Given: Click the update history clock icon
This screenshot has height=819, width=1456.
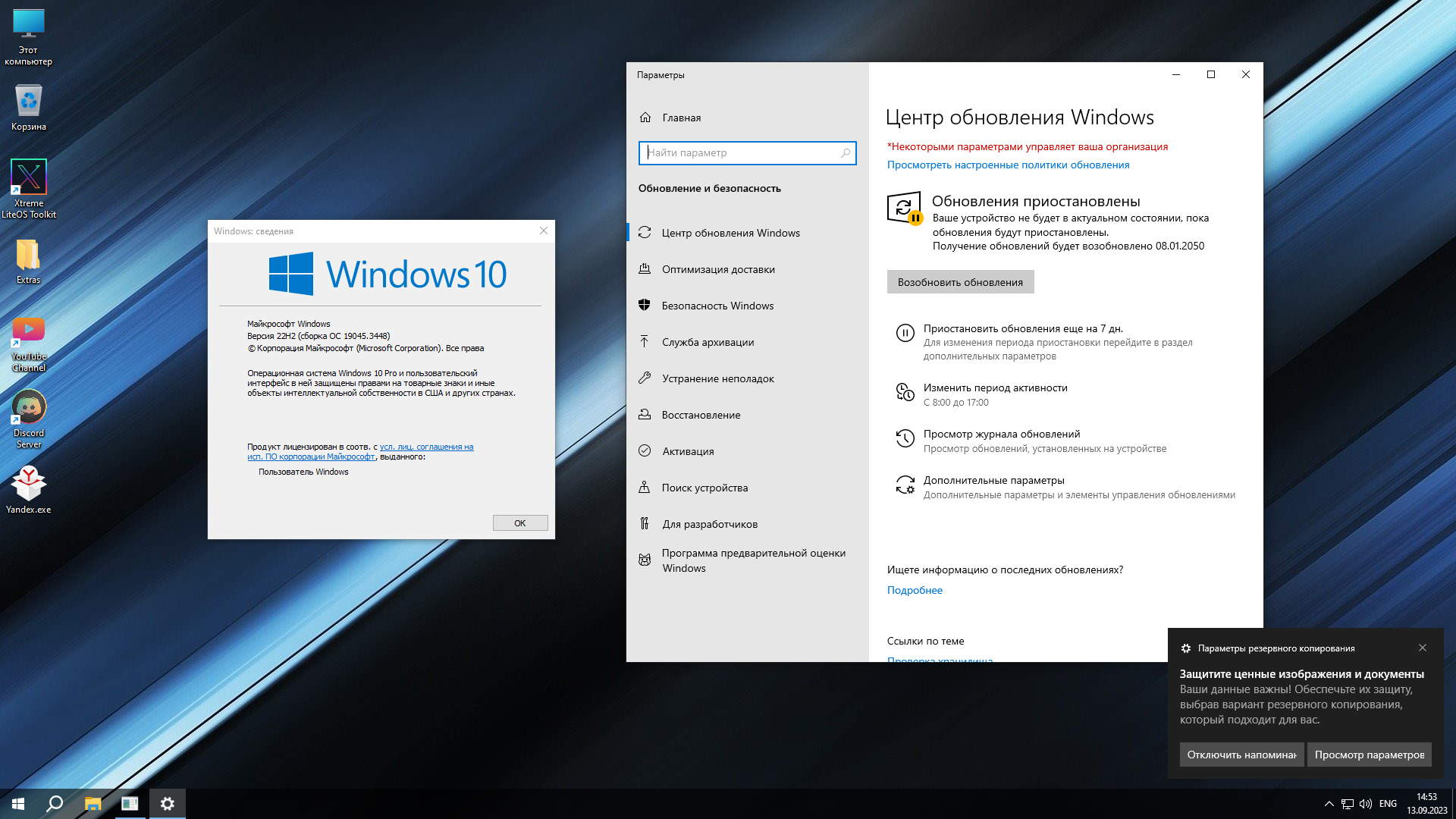Looking at the screenshot, I should [905, 438].
